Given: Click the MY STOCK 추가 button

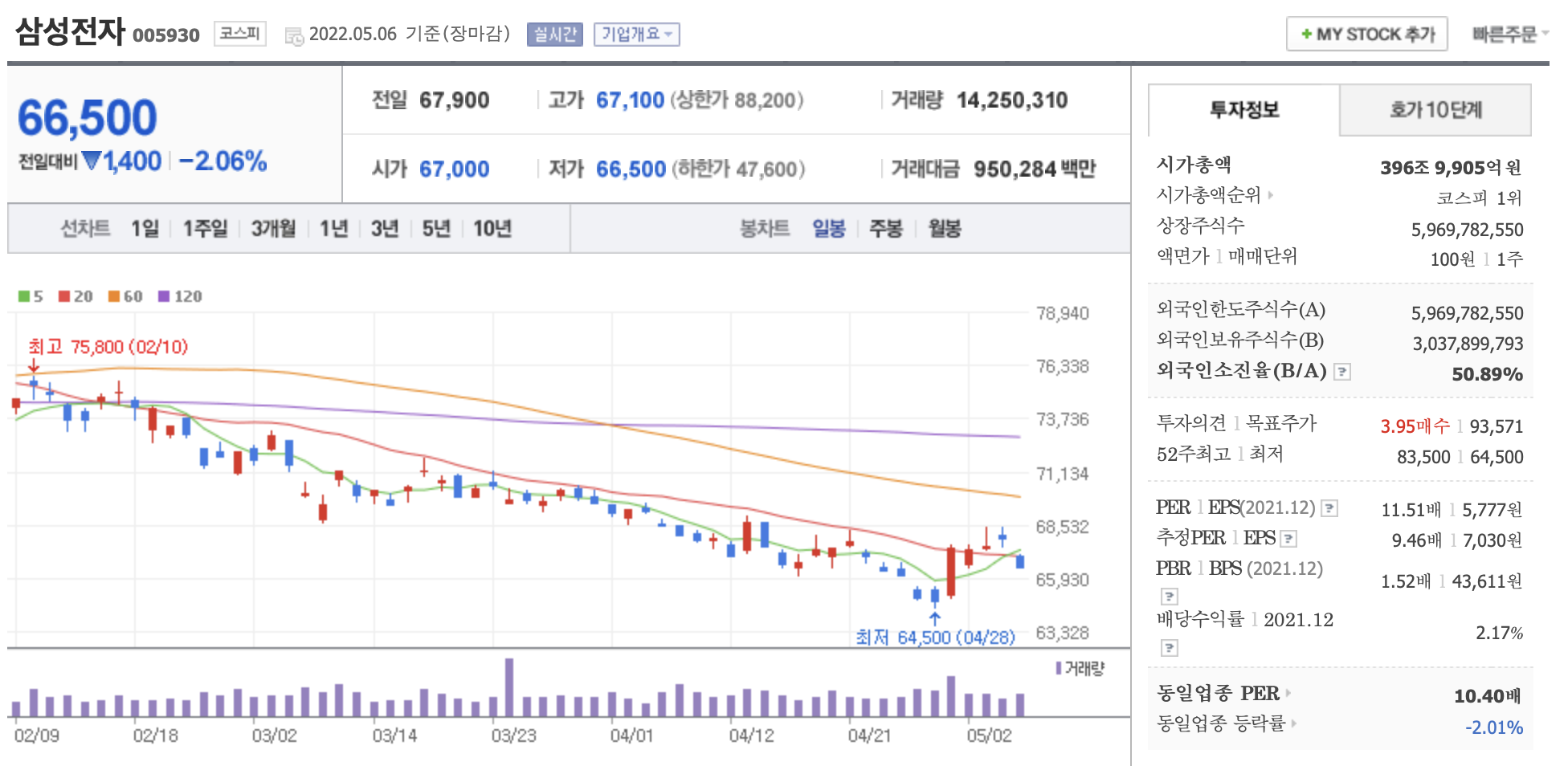Looking at the screenshot, I should tap(1366, 35).
